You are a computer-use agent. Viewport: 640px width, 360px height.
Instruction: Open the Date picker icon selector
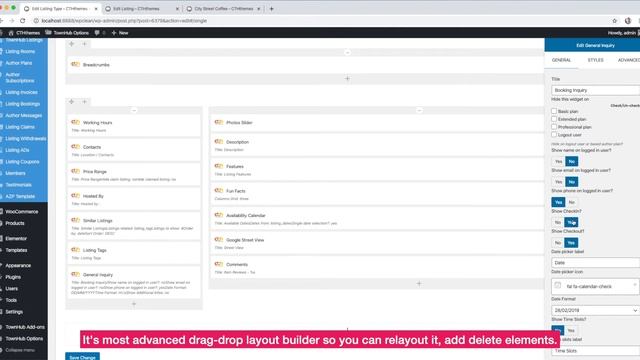pyautogui.click(x=596, y=286)
